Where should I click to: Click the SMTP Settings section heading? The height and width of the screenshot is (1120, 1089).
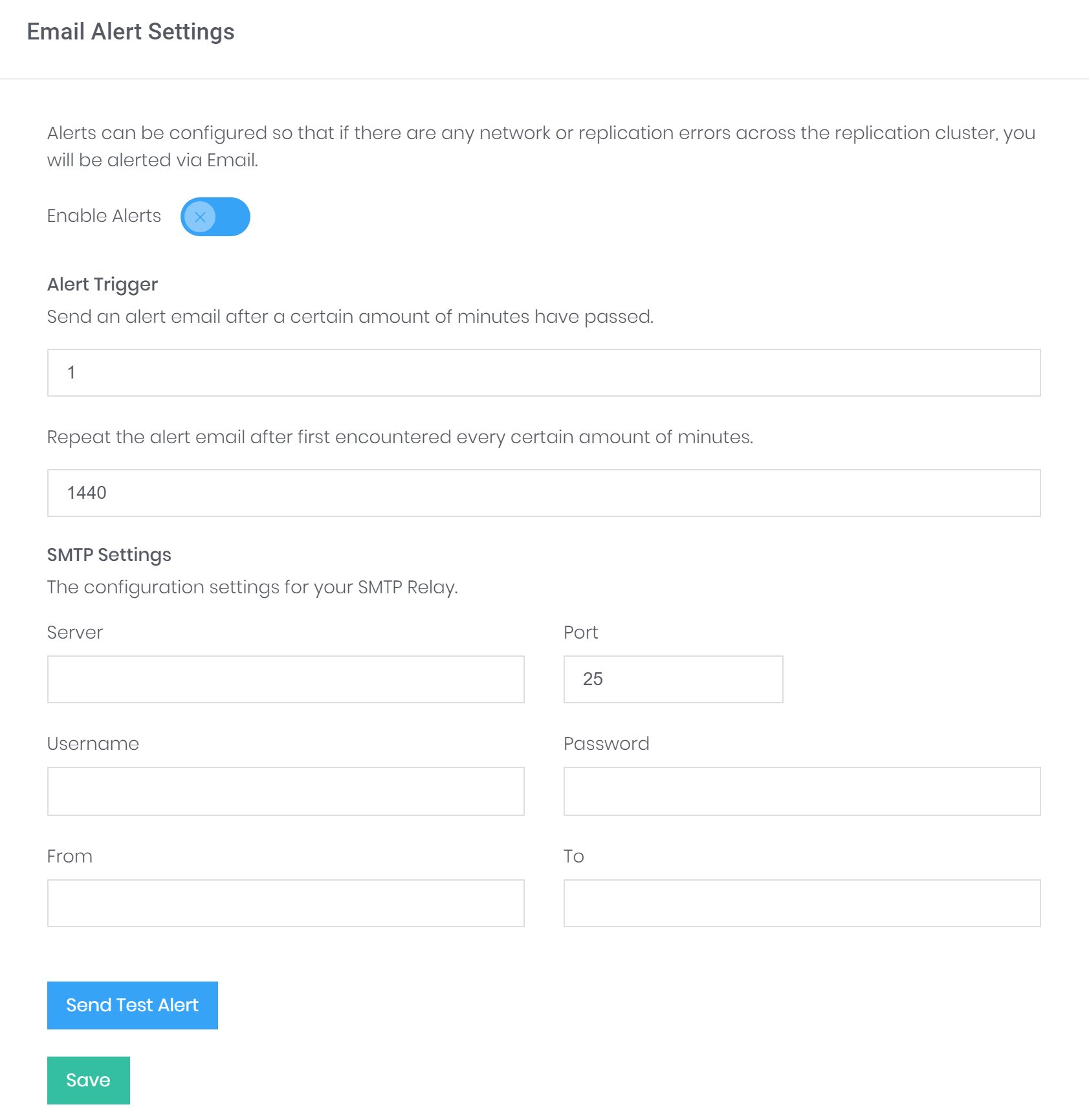(109, 555)
